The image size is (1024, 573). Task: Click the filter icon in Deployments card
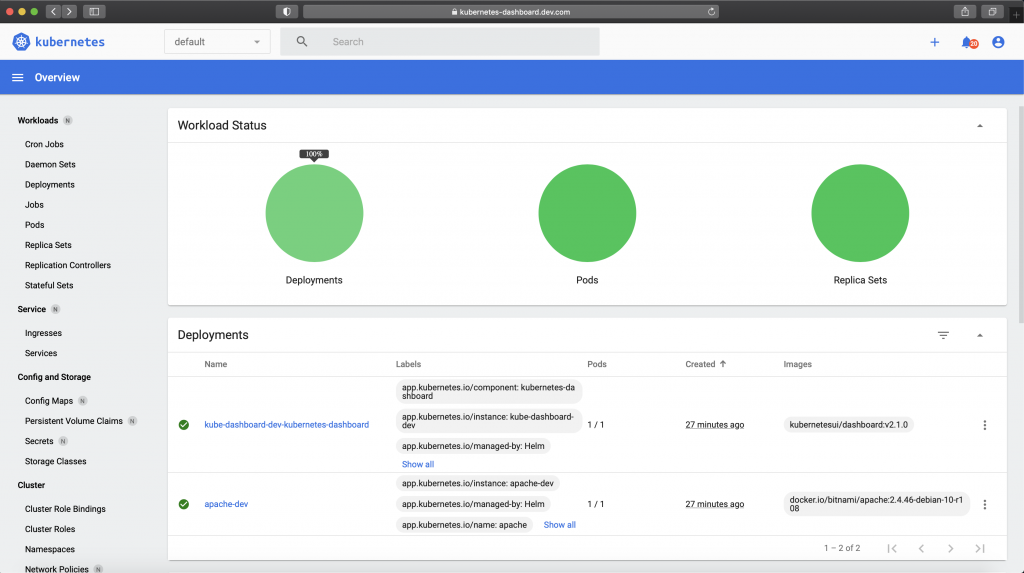coord(943,335)
